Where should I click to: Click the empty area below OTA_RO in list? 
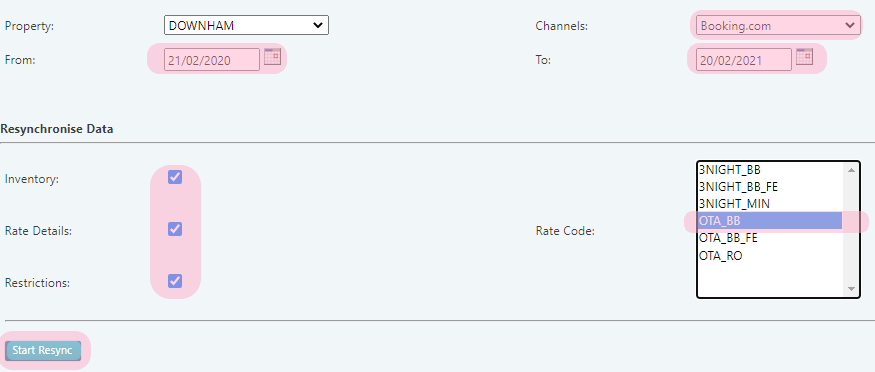coord(770,280)
